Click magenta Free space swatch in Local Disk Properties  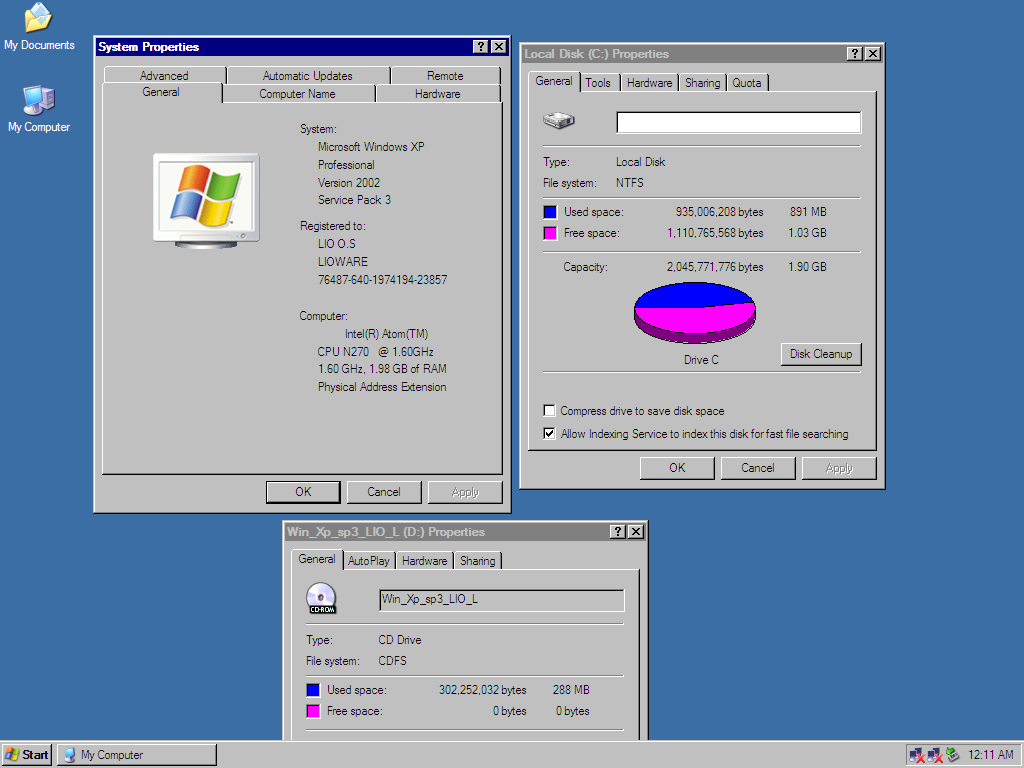(x=550, y=233)
